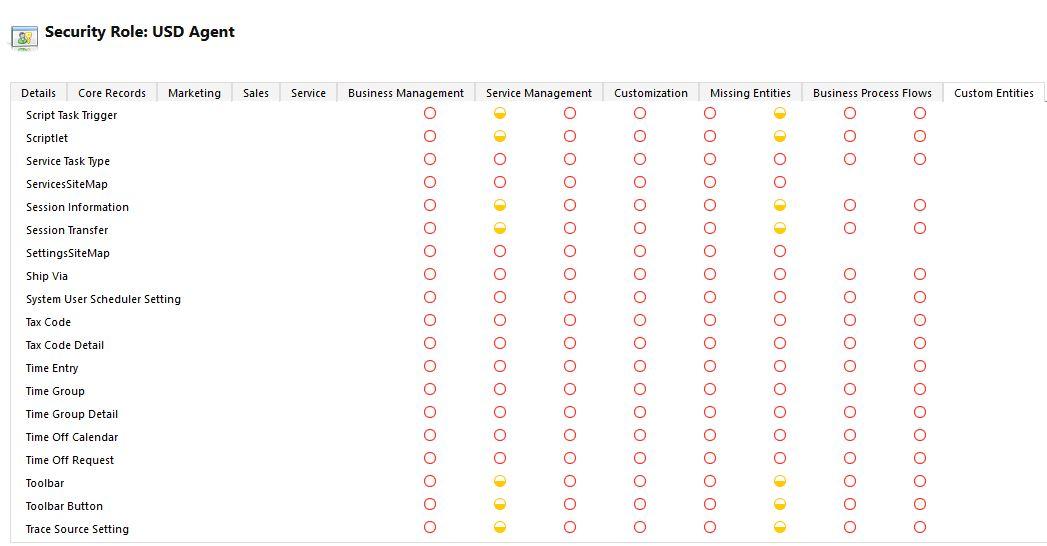Click last empty circle in SettingsSiteMap row

pyautogui.click(x=780, y=251)
